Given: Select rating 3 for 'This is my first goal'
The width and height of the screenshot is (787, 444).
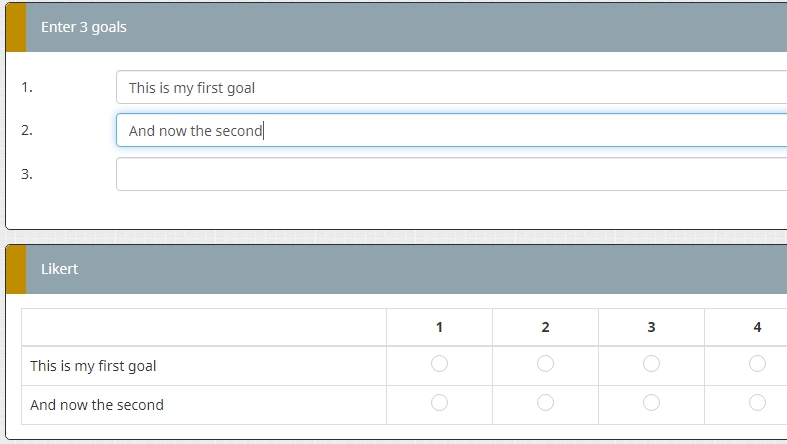Looking at the screenshot, I should [651, 364].
